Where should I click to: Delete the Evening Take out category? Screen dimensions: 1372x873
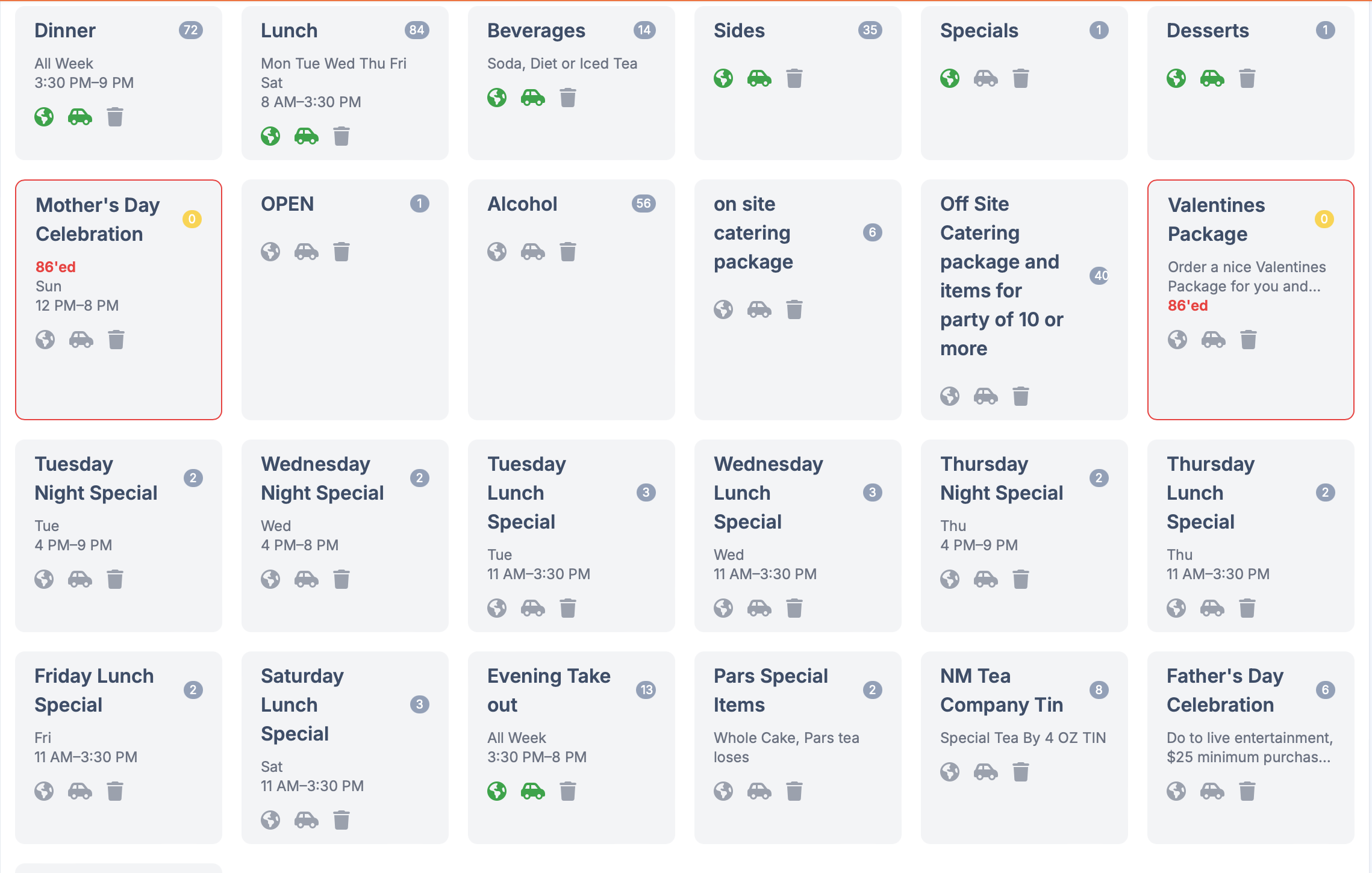coord(568,791)
